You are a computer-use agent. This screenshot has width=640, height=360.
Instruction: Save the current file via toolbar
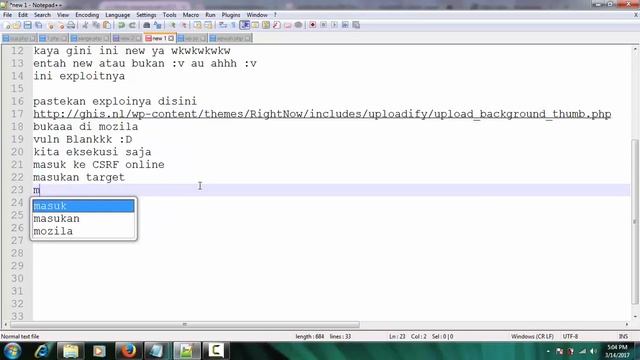point(27,25)
